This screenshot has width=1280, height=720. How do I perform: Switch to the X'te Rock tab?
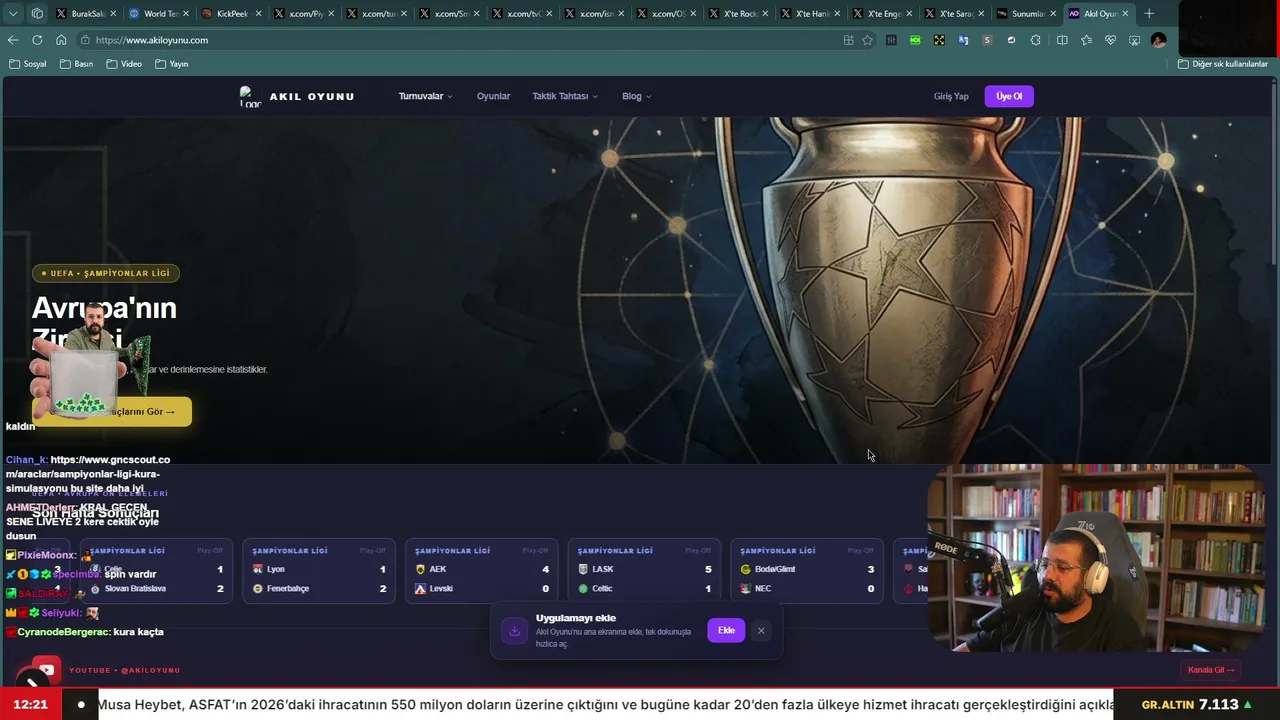[739, 14]
